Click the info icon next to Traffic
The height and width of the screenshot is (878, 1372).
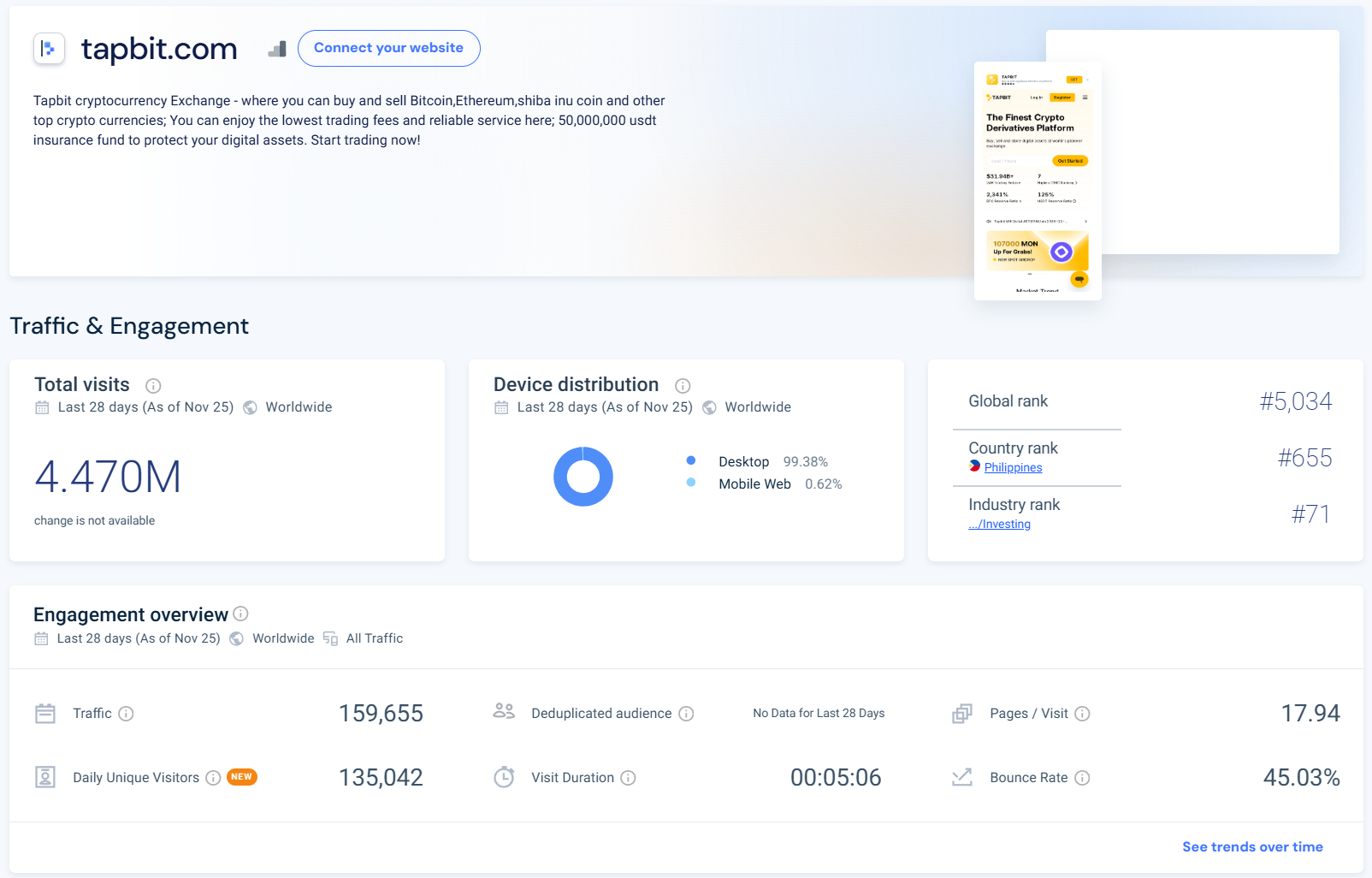click(x=126, y=714)
